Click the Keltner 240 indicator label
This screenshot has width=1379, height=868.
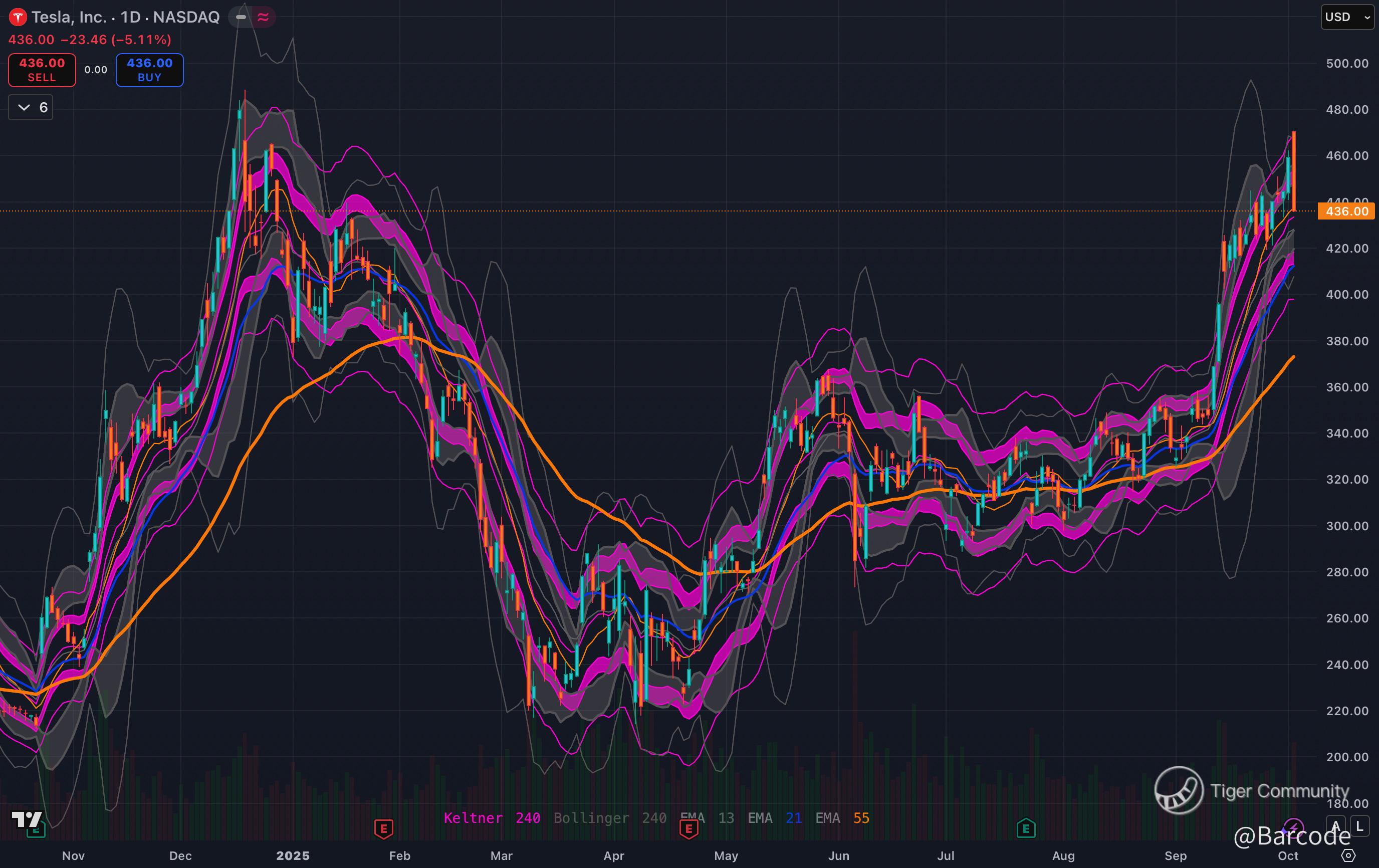coord(492,817)
